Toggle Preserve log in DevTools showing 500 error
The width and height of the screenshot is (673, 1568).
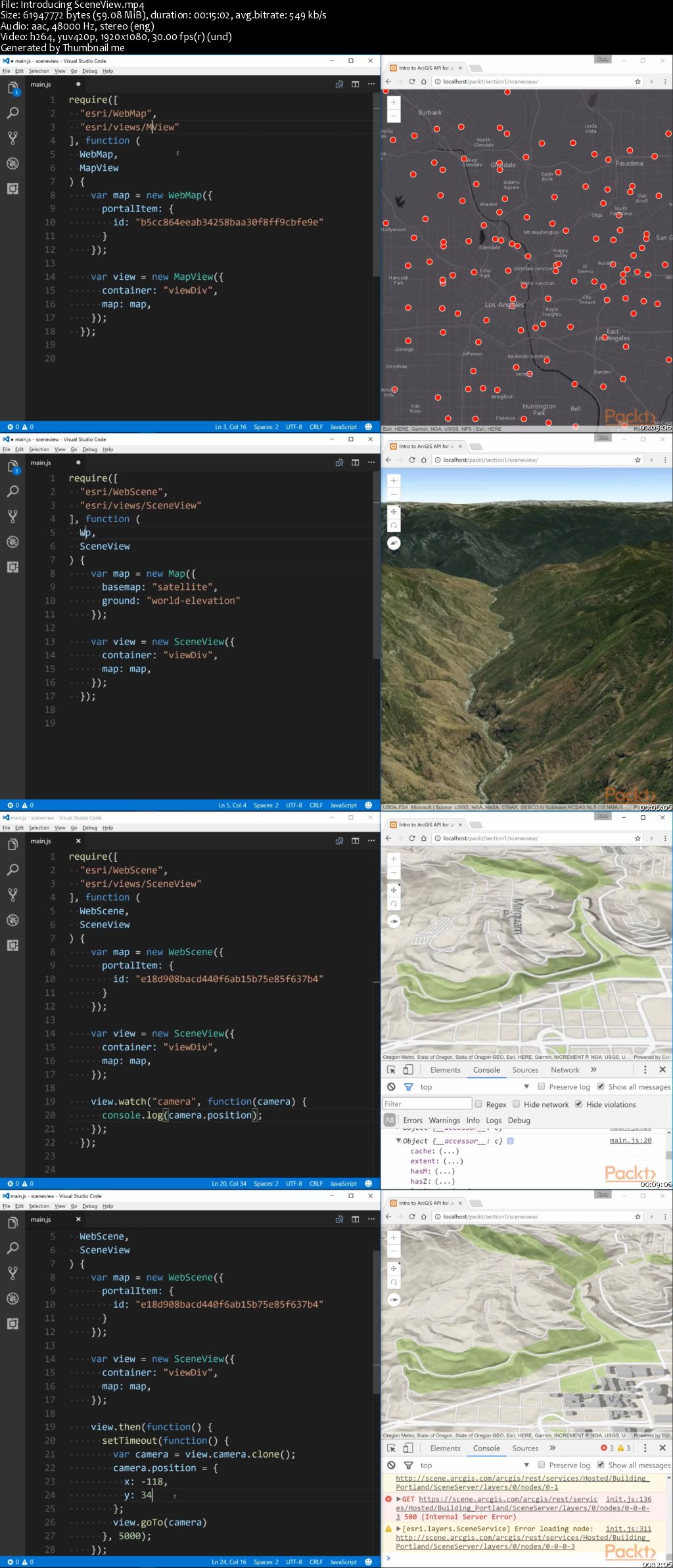[542, 1465]
